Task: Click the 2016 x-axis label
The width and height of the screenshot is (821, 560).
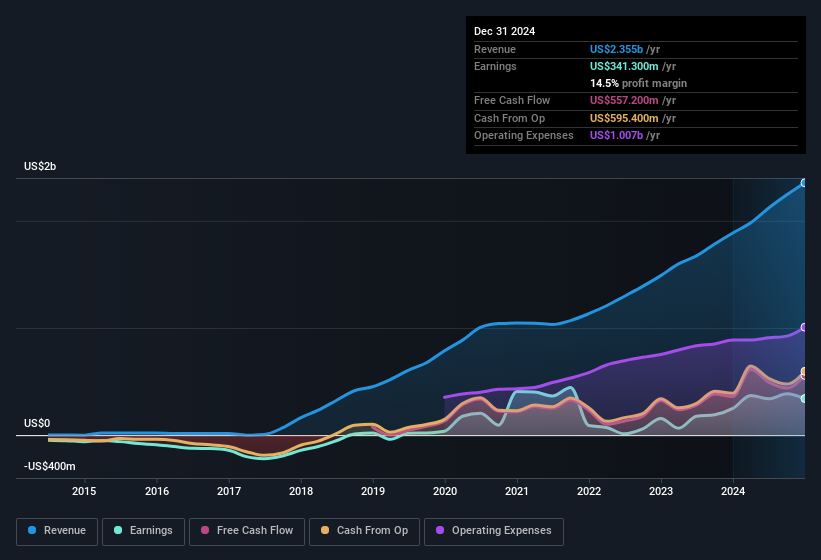Action: (157, 491)
